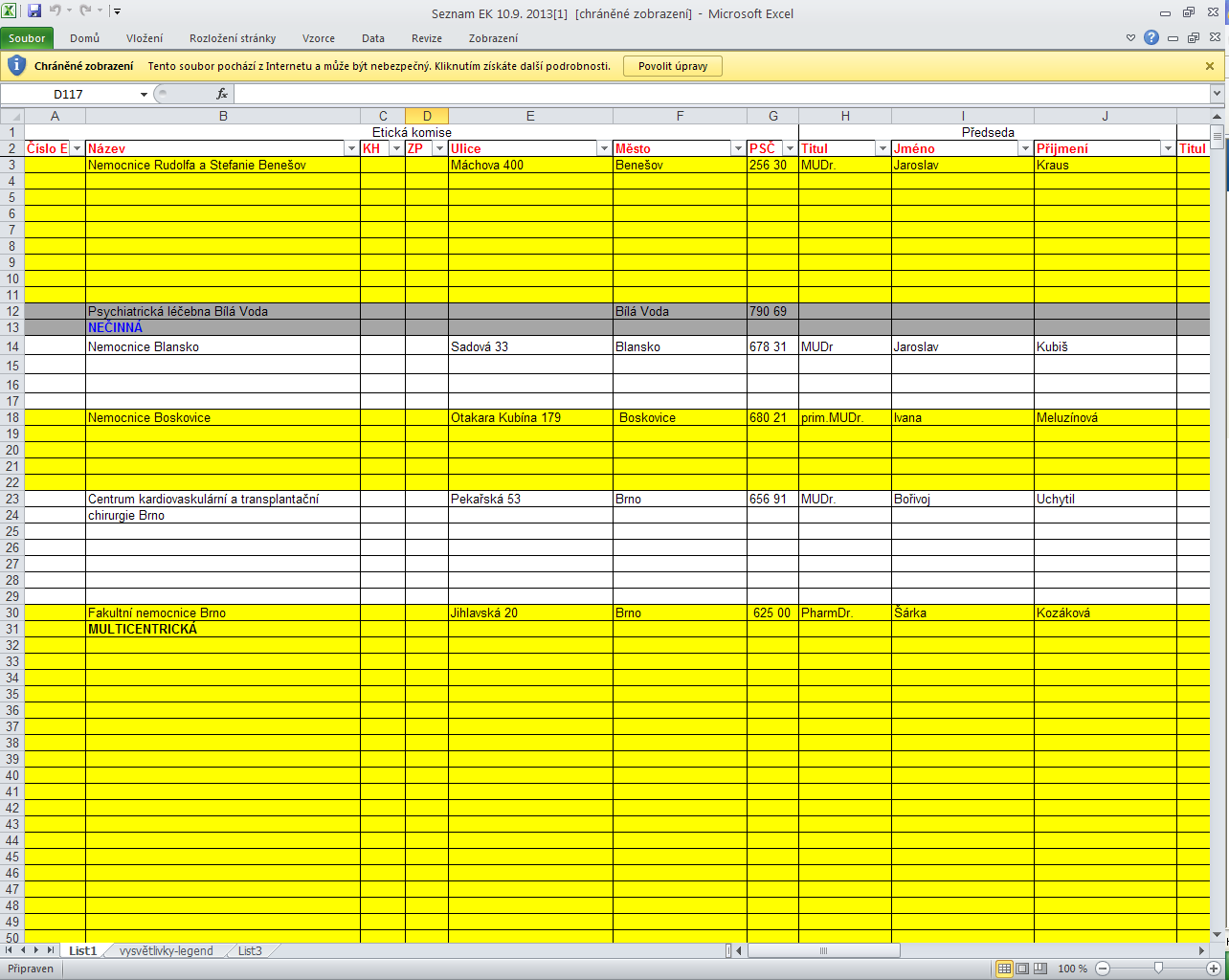Open filter dropdown for Jméno column
The width and height of the screenshot is (1229, 980).
click(1025, 148)
